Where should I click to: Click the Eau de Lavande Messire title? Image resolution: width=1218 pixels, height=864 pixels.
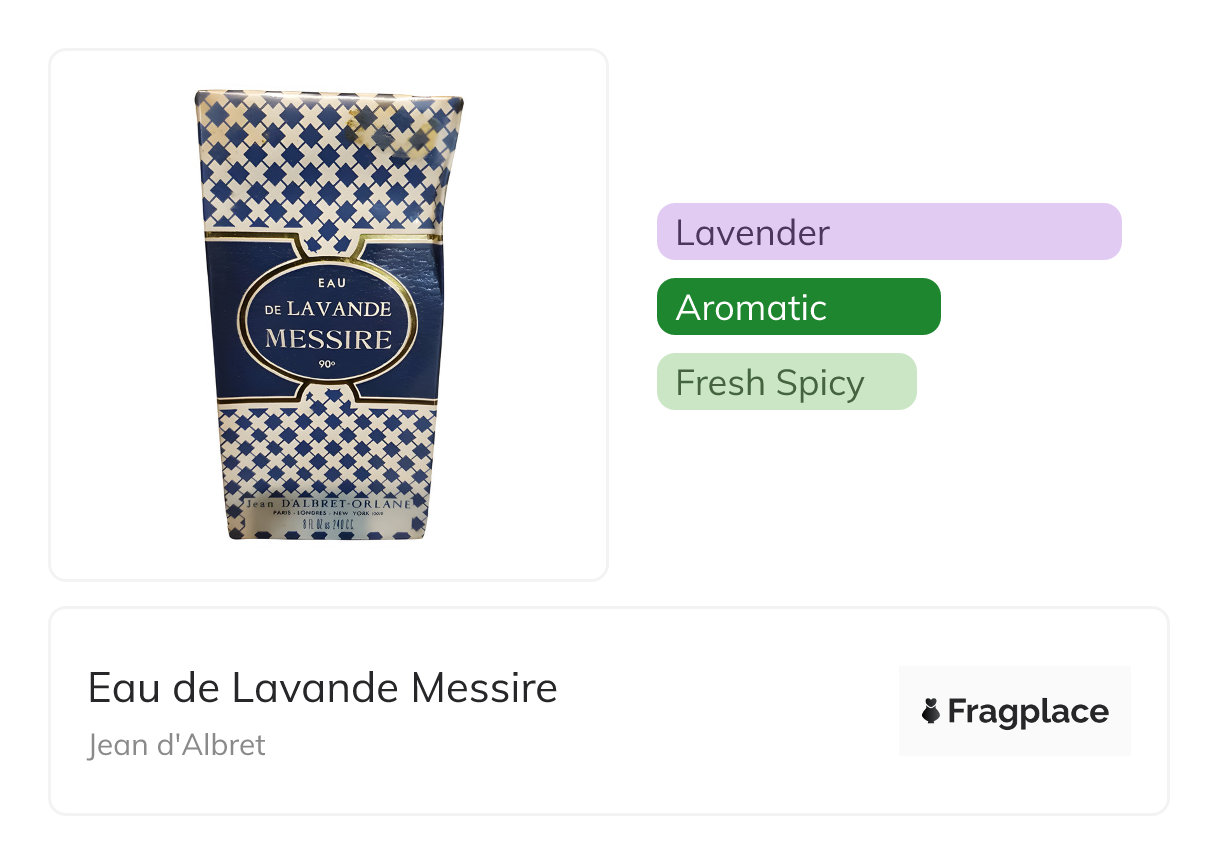322,688
